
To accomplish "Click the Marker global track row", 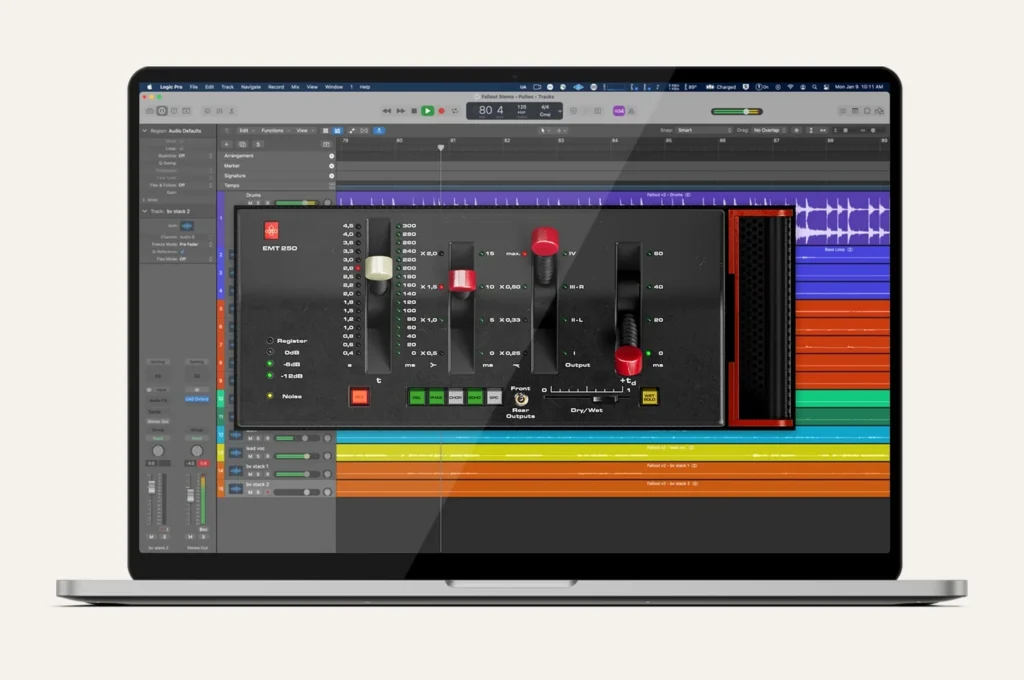I will 276,166.
